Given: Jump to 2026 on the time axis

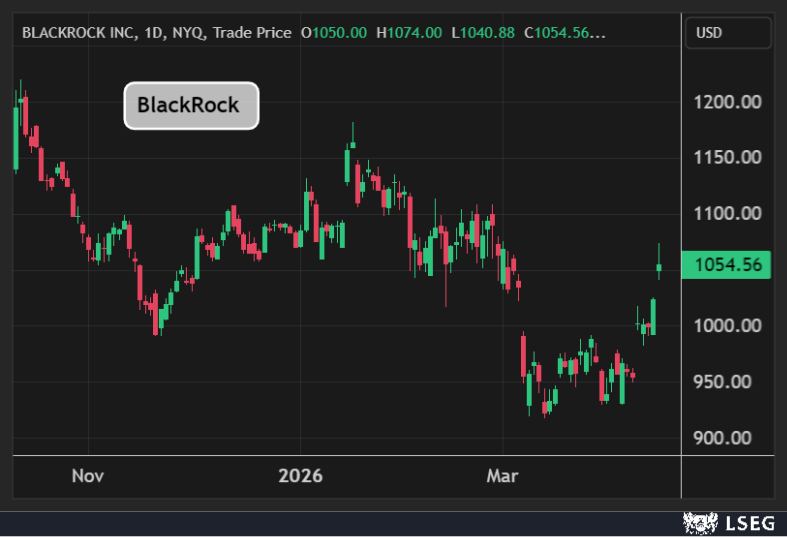Looking at the screenshot, I should 301,476.
